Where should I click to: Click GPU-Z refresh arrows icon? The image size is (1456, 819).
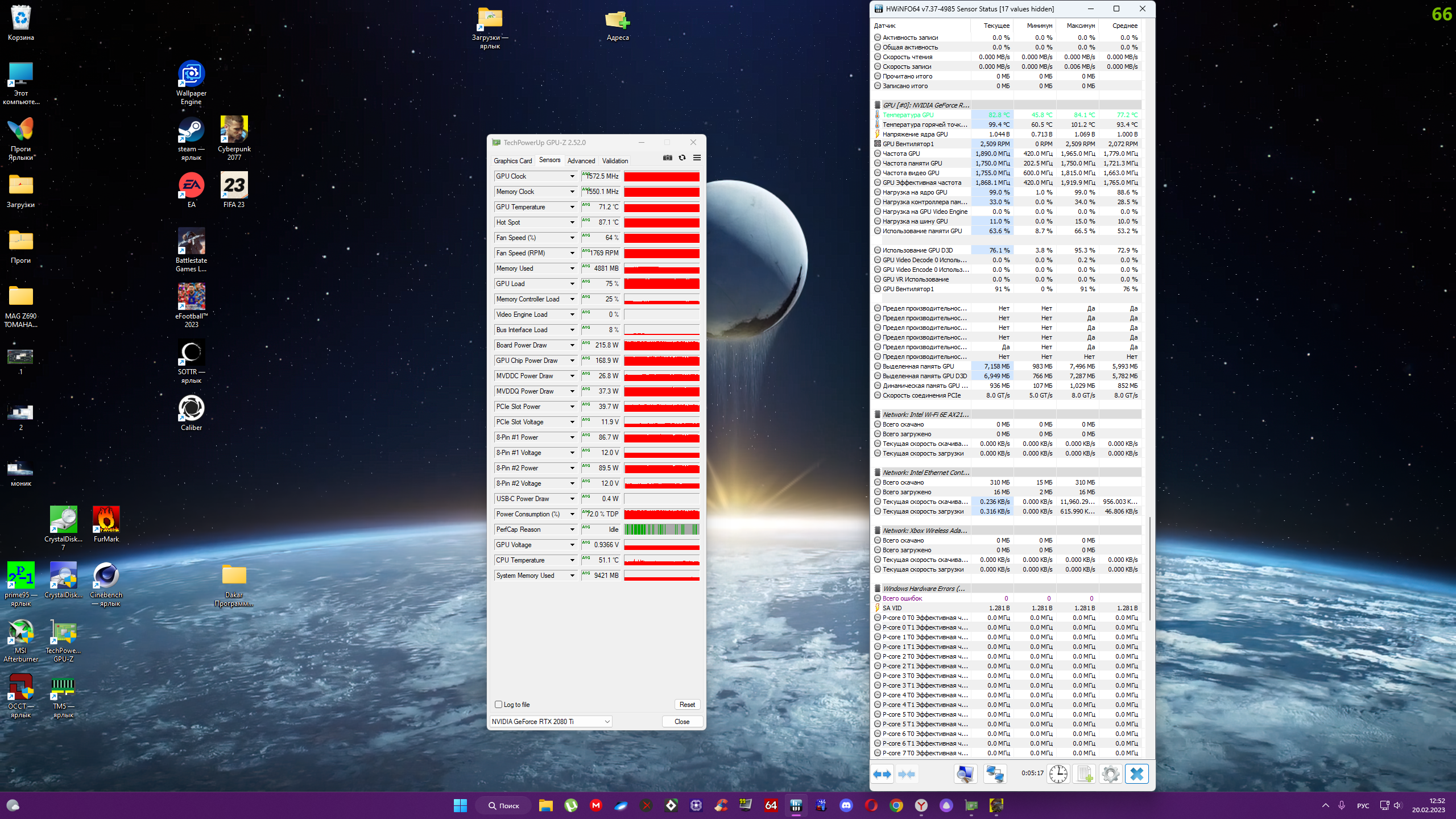click(682, 158)
